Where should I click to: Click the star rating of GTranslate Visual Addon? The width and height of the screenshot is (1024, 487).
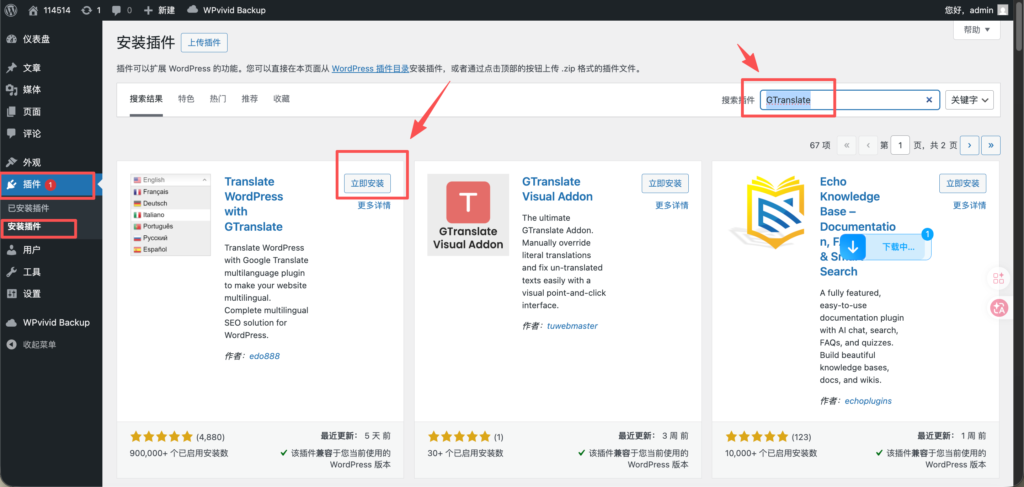[459, 436]
